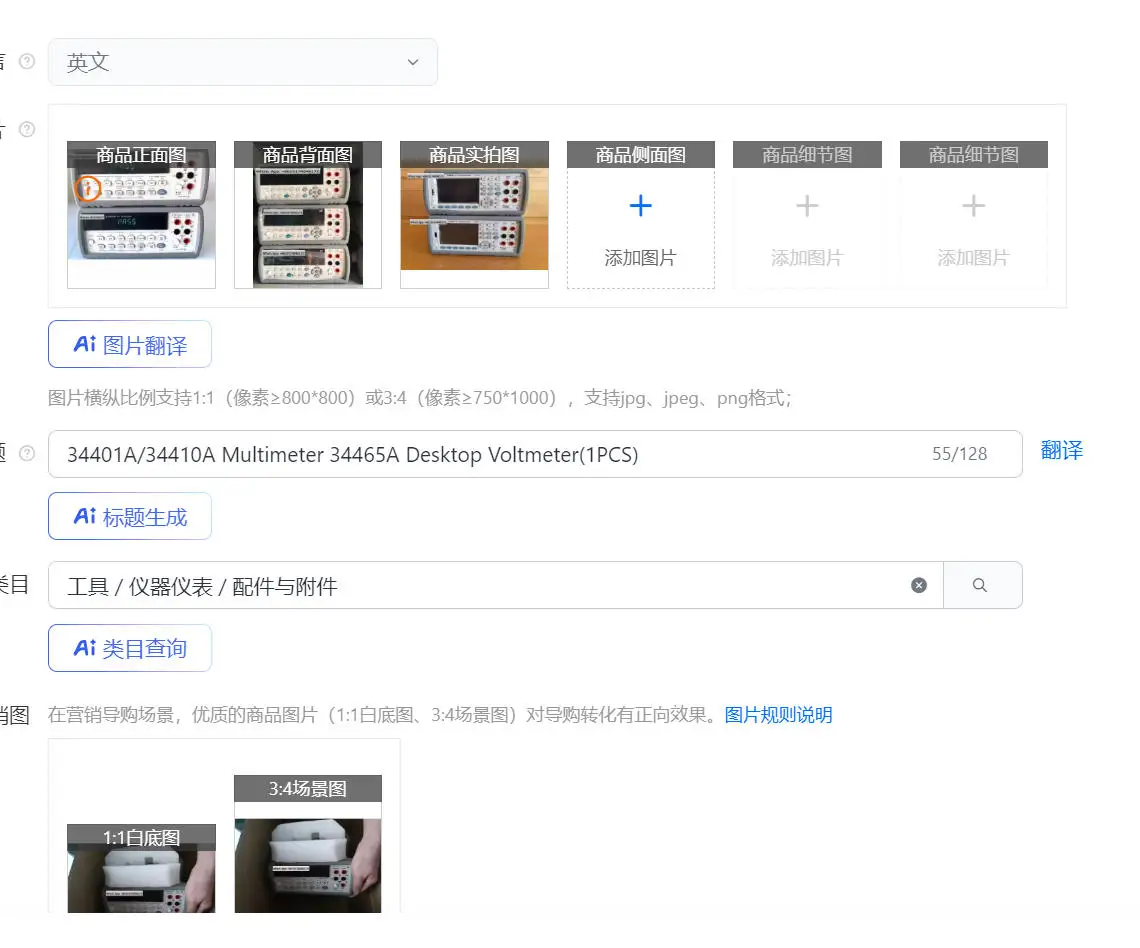
Task: Click the product title input field
Action: pos(535,454)
